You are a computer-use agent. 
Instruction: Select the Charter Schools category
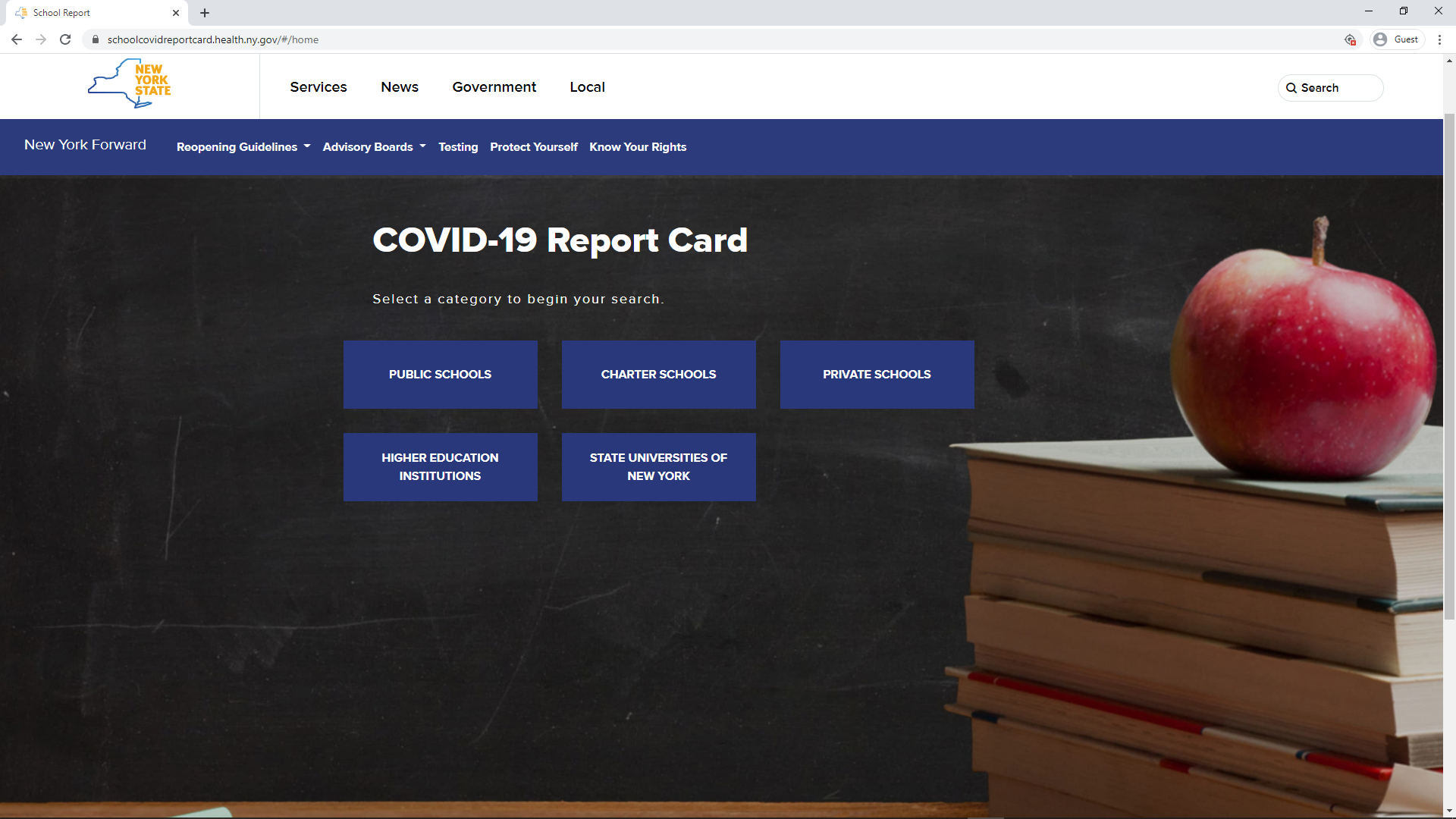coord(659,375)
